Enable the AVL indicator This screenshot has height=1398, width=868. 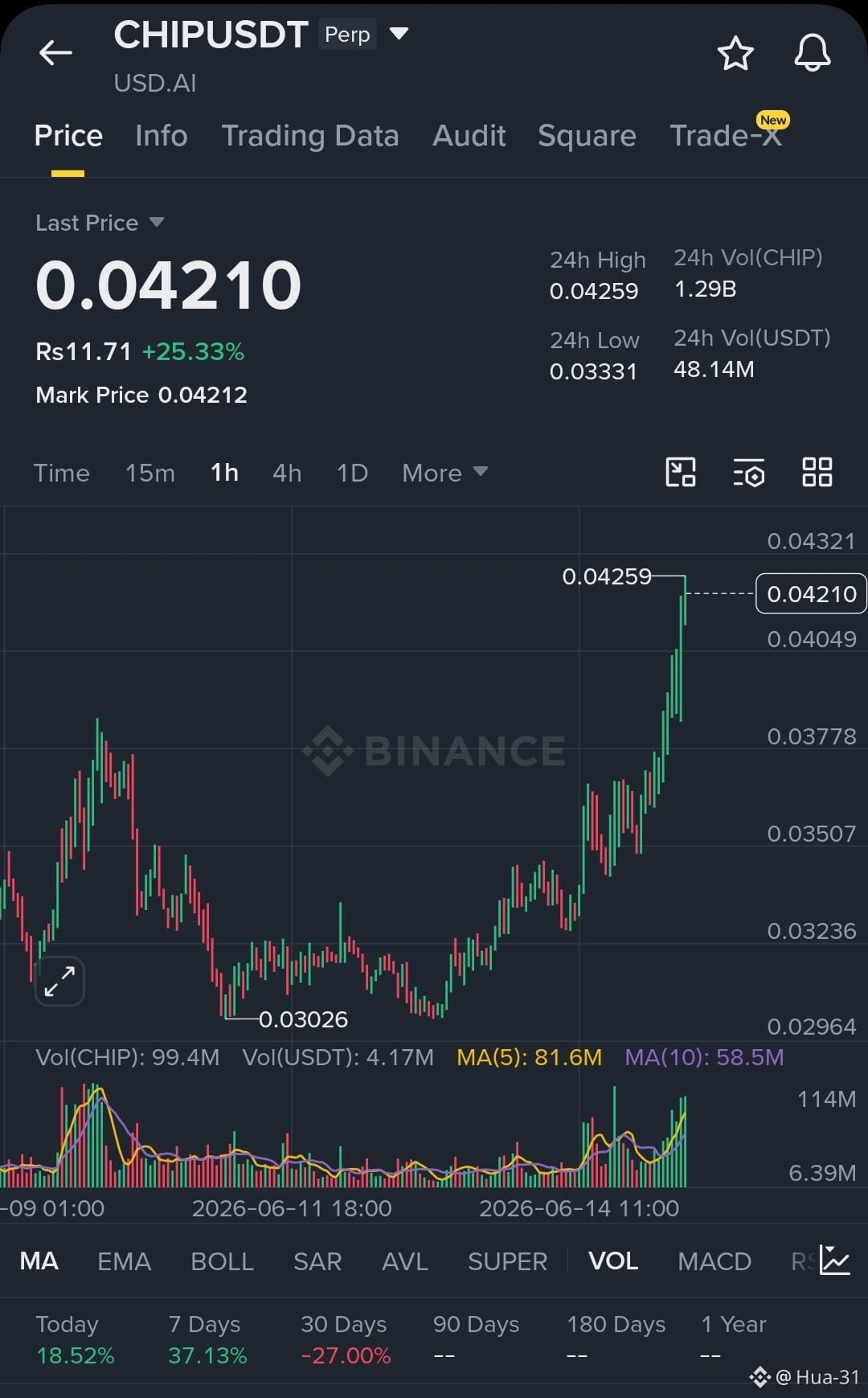point(405,1261)
